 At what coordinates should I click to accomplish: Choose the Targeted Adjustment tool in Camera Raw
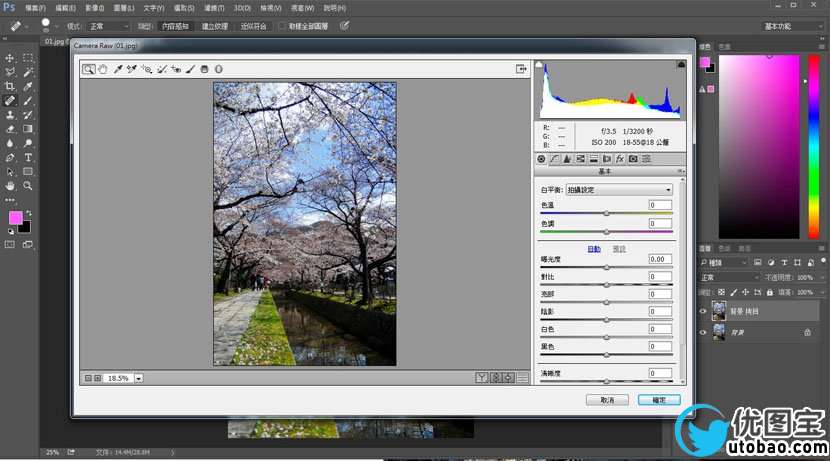[146, 69]
